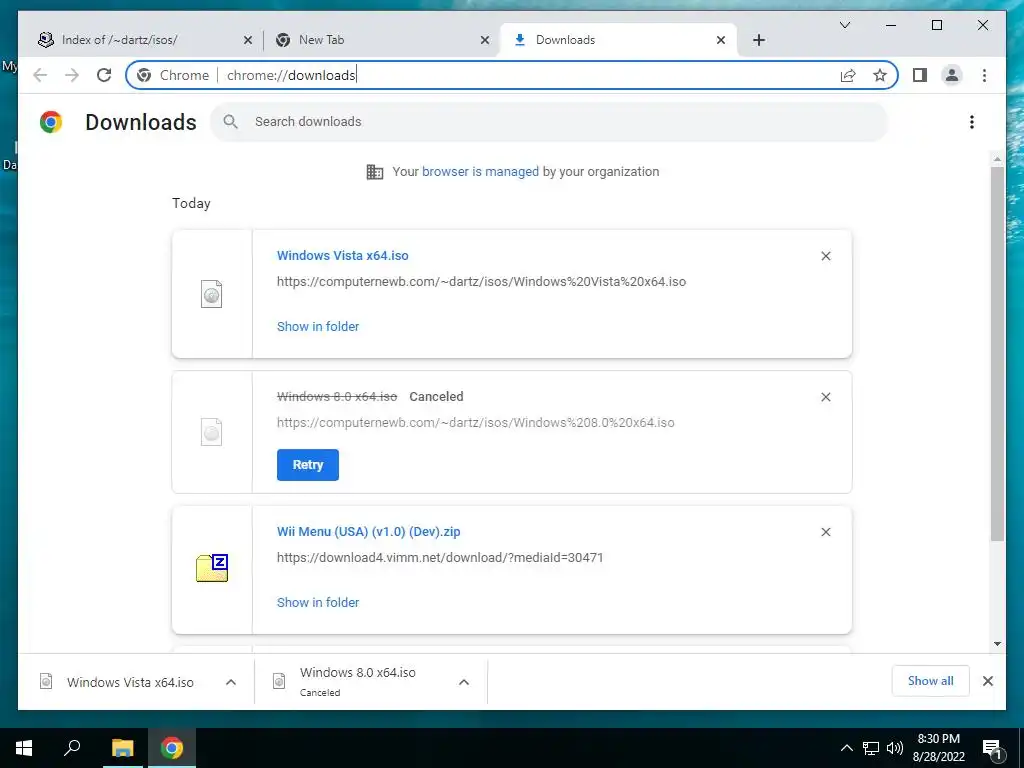
Task: Click the share page icon in address bar
Action: click(x=848, y=75)
